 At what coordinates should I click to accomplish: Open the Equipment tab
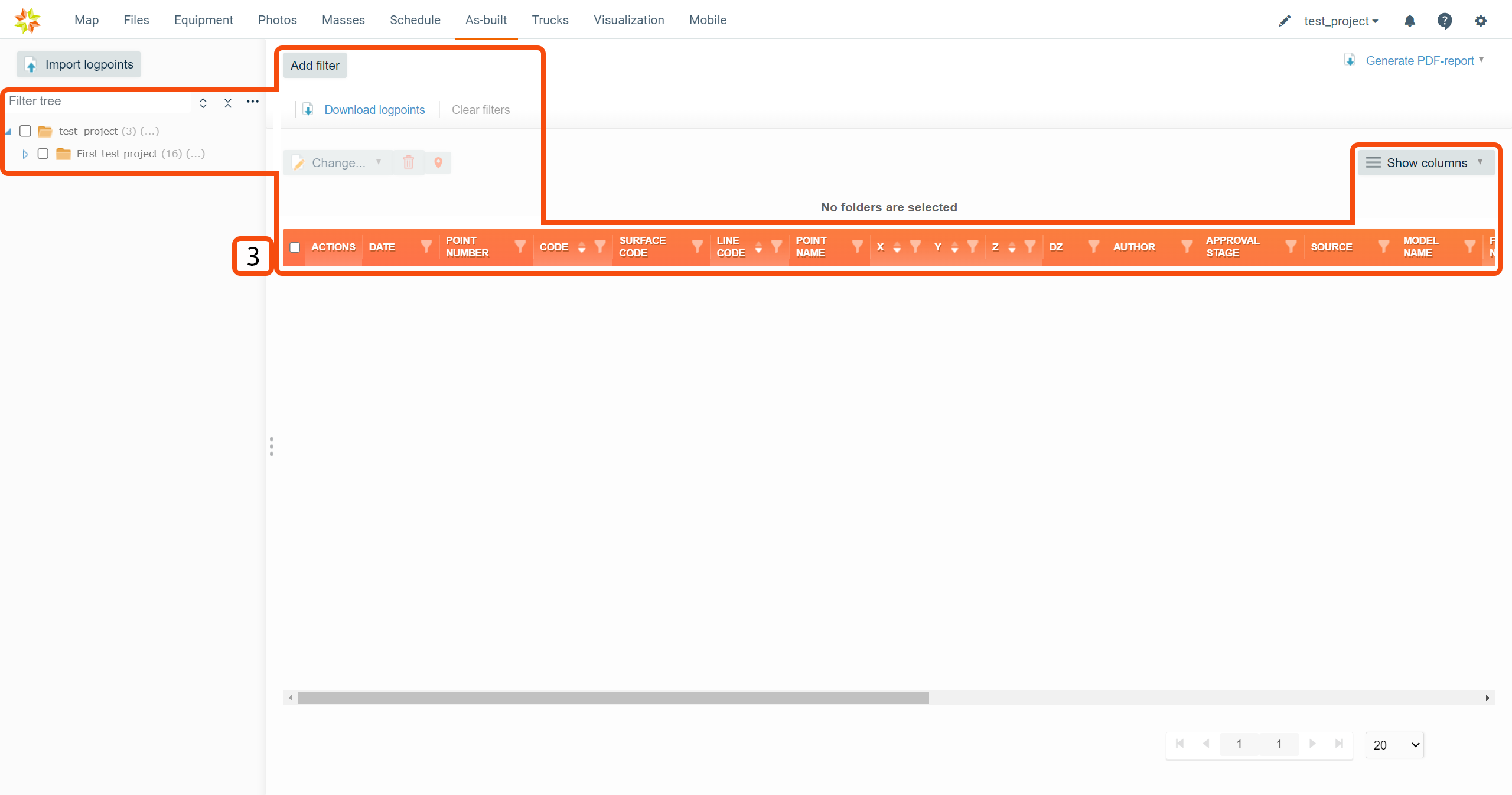pyautogui.click(x=203, y=20)
